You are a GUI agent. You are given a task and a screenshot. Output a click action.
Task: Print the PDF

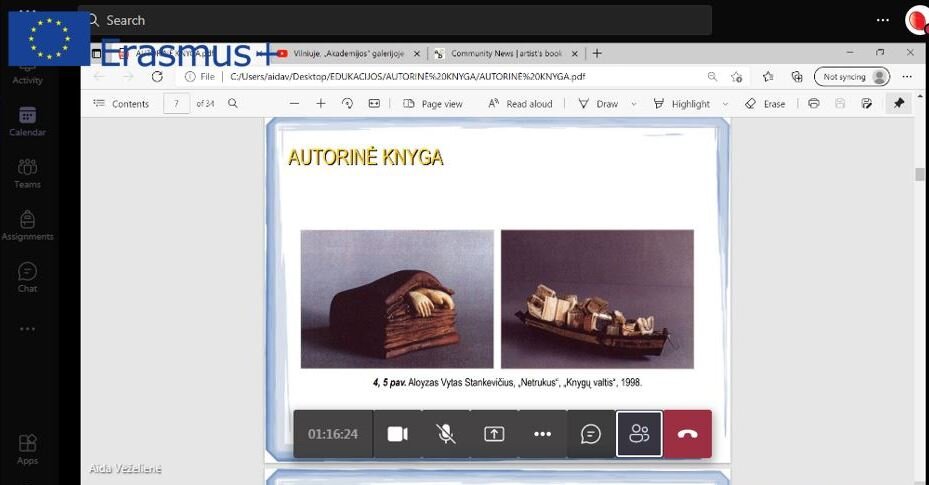(813, 104)
